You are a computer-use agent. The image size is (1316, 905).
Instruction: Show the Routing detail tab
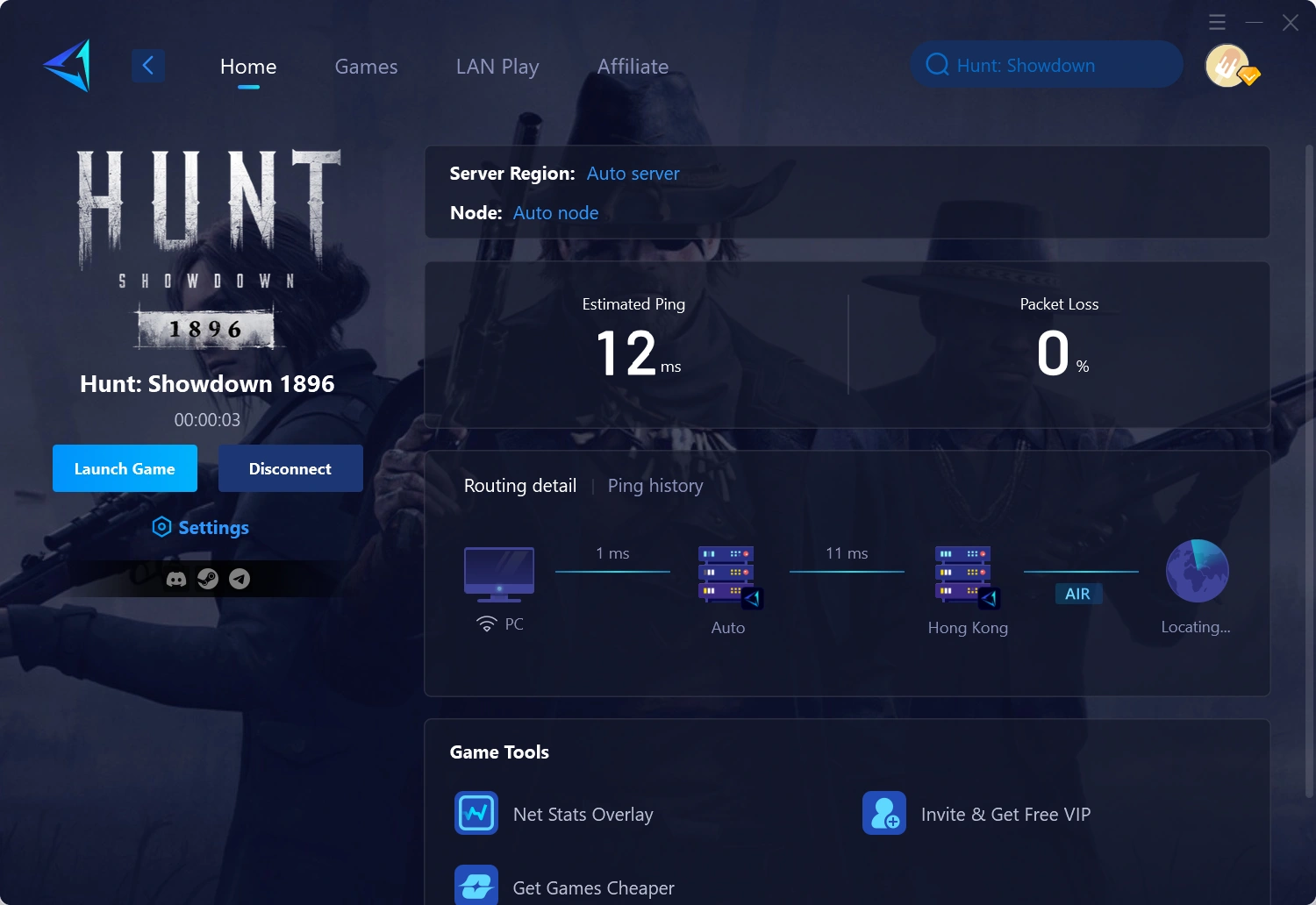click(x=520, y=486)
